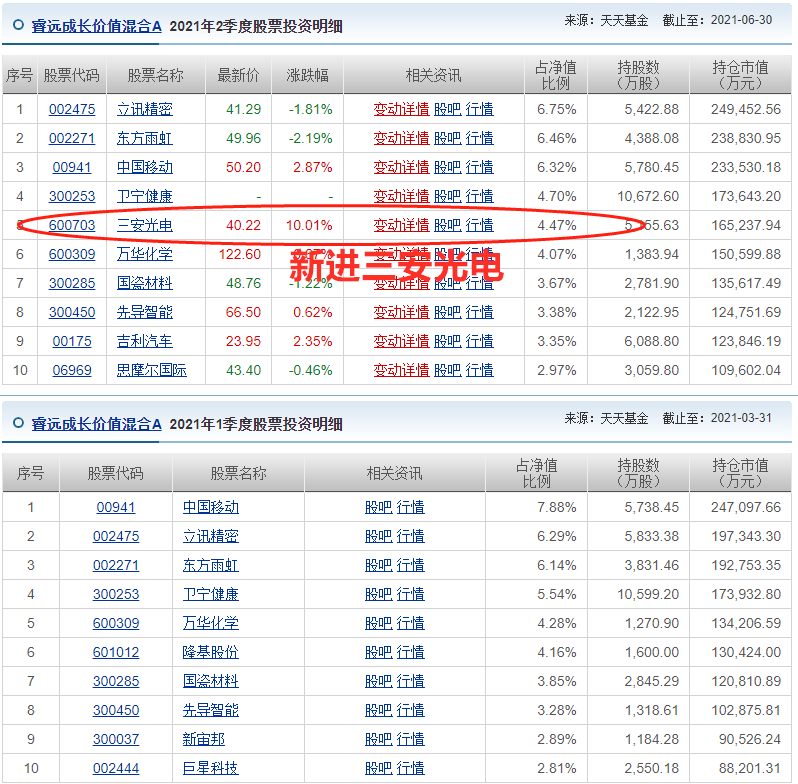Click the circle icon beside the Q2 fund title
Image resolution: width=798 pixels, height=784 pixels.
point(18,27)
